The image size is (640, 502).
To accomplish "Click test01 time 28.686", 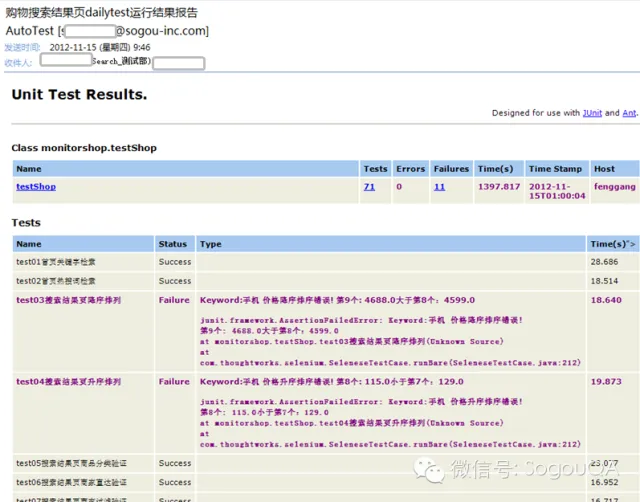I will click(604, 262).
